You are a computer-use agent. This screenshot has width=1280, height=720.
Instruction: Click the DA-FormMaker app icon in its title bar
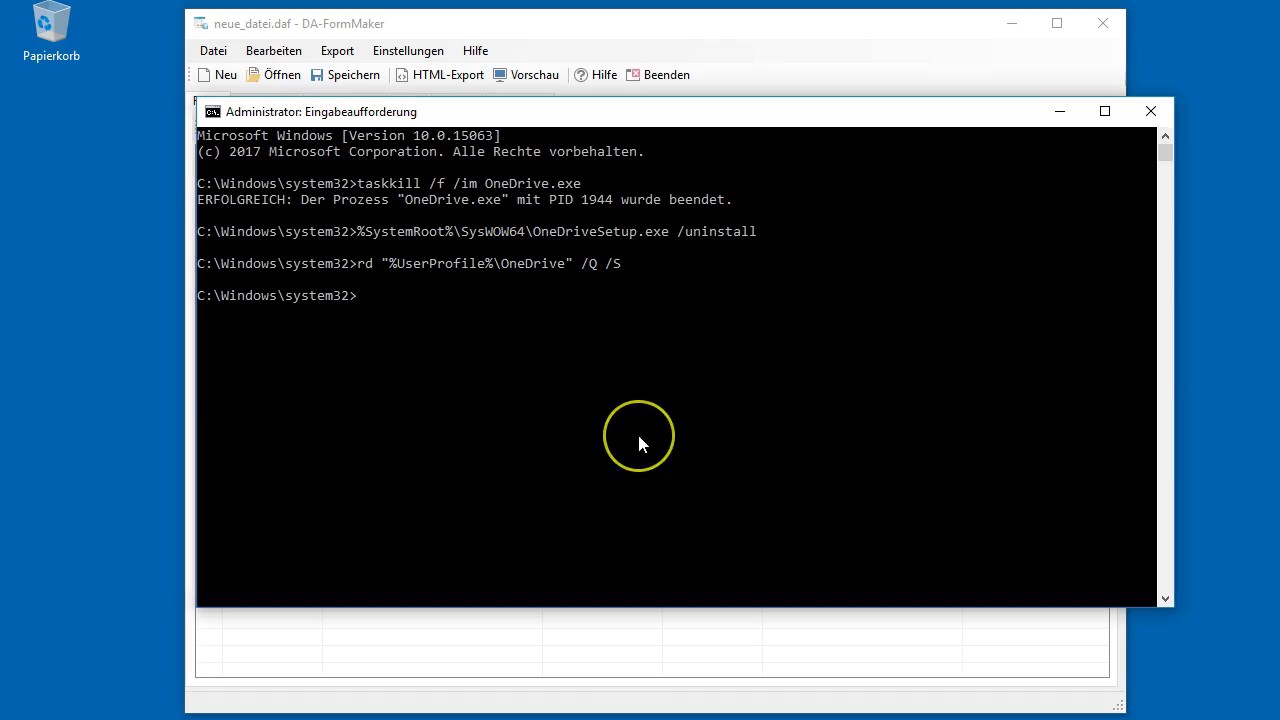200,24
